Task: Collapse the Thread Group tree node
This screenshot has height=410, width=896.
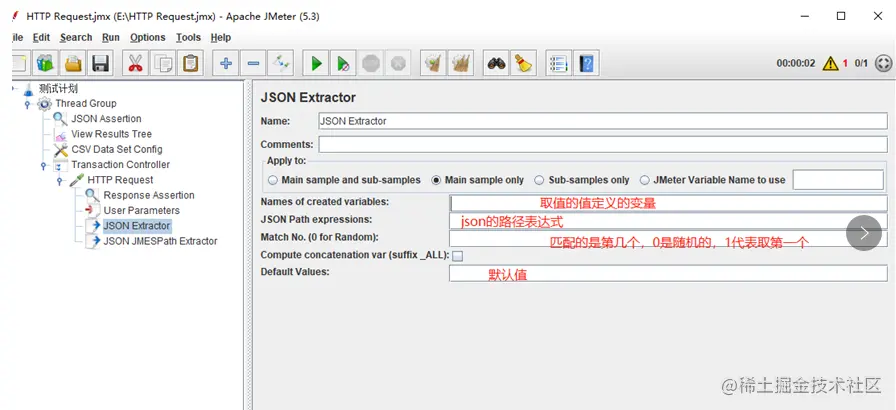Action: pos(27,104)
